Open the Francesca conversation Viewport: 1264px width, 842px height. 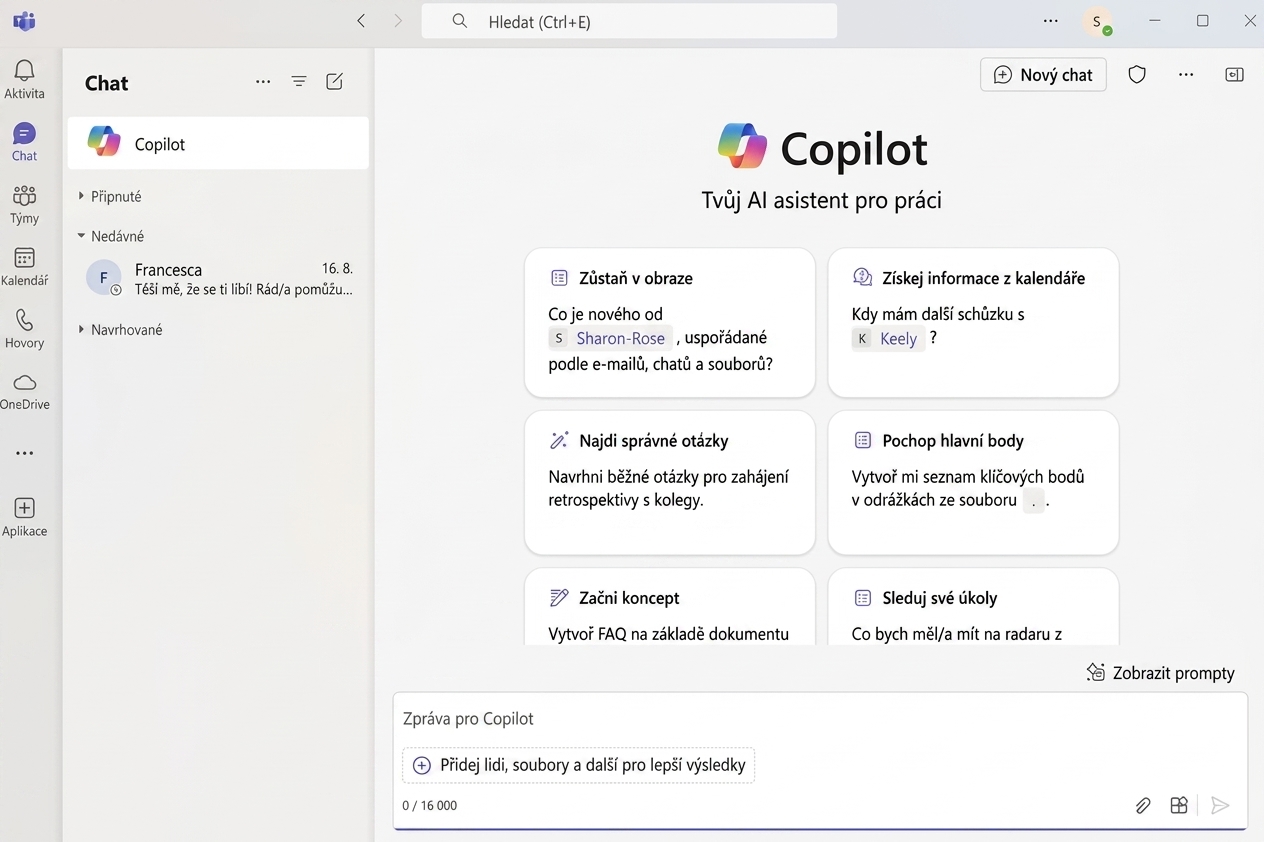tap(218, 279)
